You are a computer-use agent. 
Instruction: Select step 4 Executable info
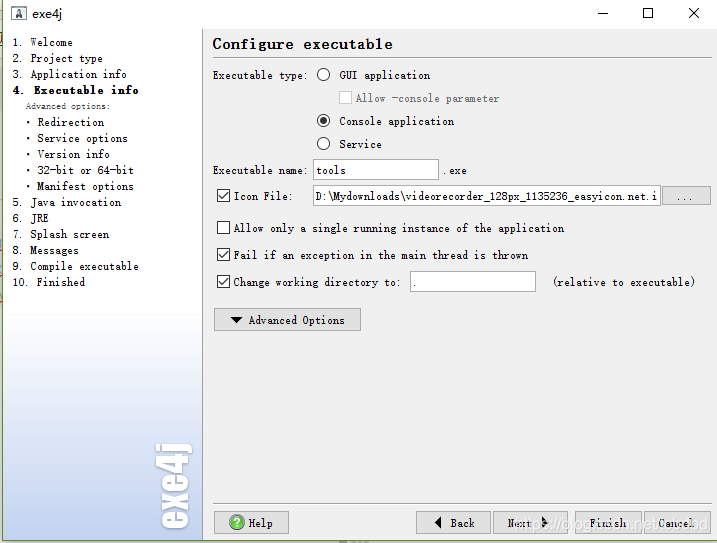click(75, 90)
